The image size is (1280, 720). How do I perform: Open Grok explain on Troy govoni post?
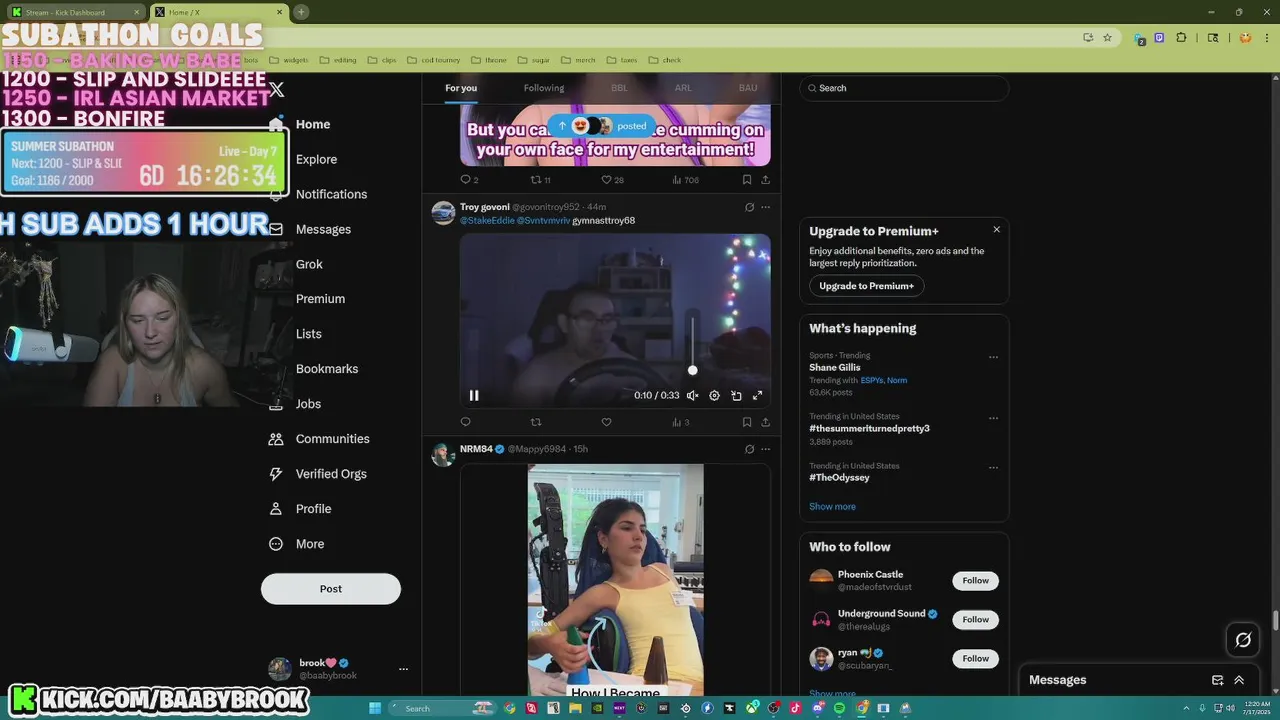click(749, 207)
